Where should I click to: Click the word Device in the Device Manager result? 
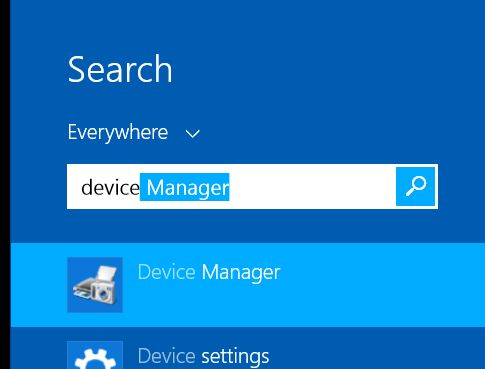167,272
